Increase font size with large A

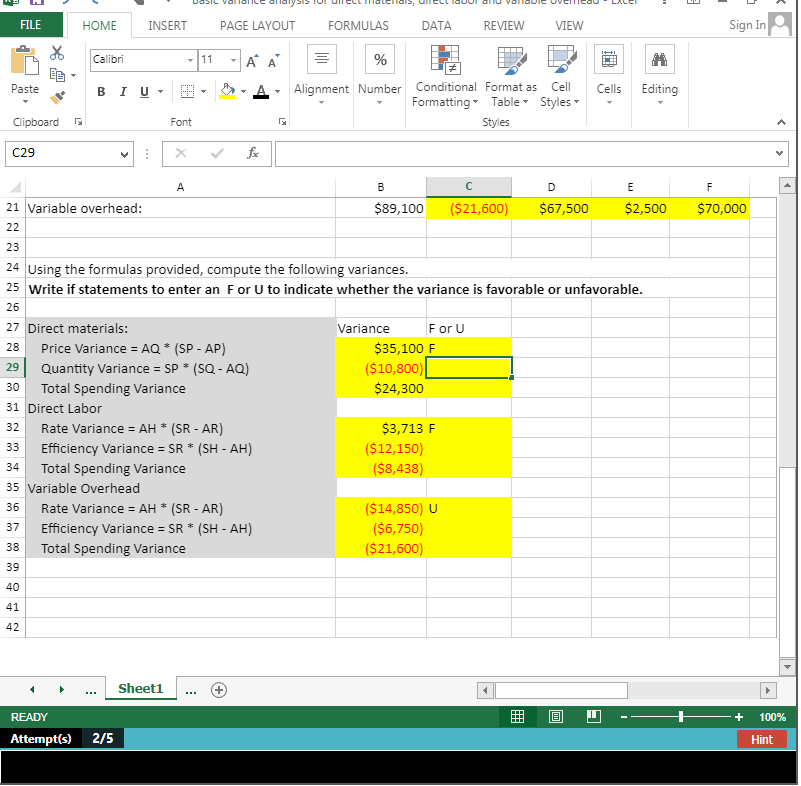(x=252, y=61)
